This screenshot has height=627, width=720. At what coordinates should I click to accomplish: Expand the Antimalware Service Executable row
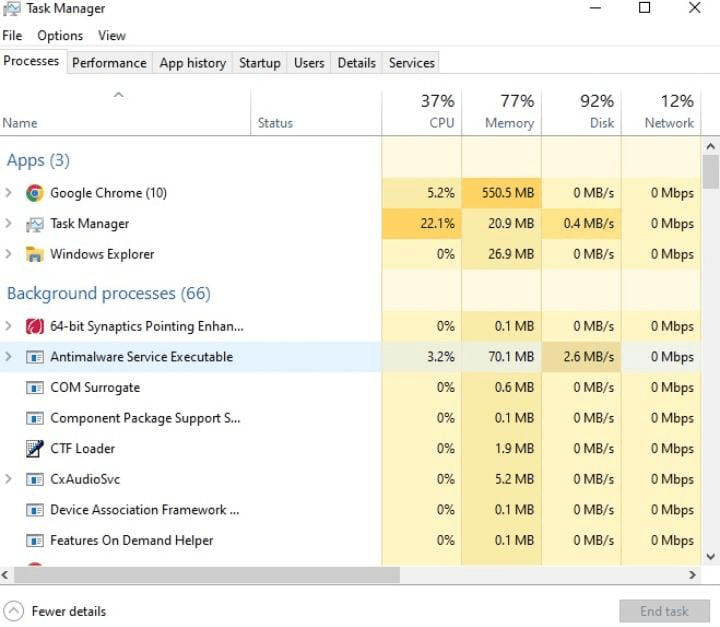click(x=9, y=357)
